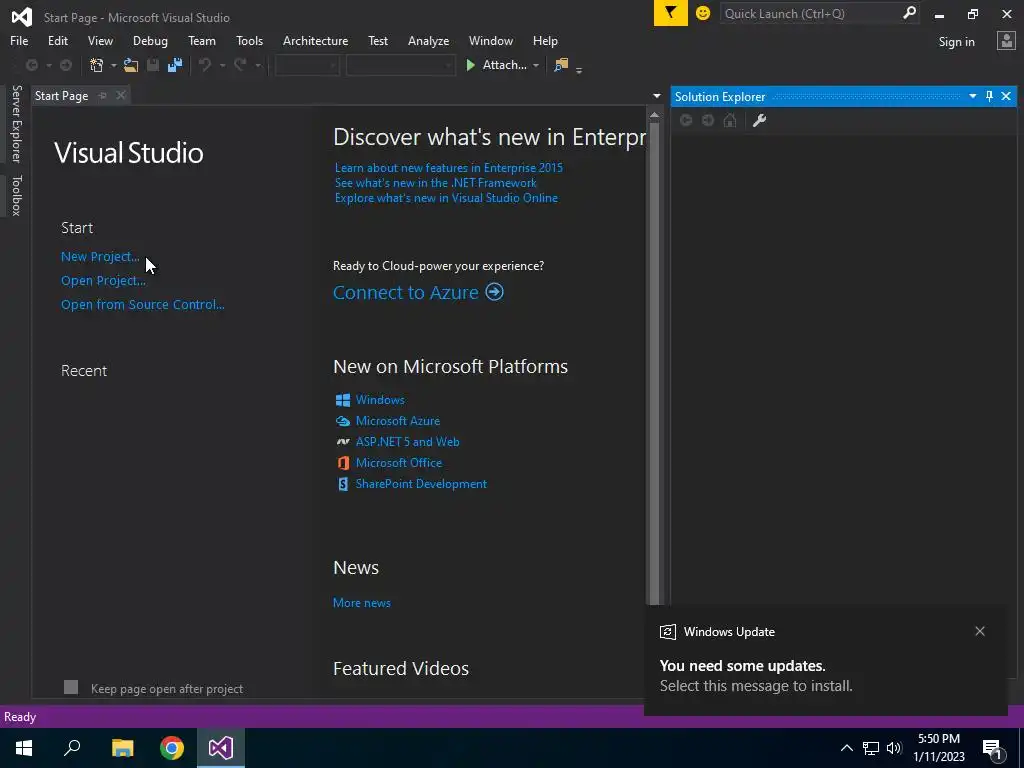Click the Redo toolbar icon
1024x768 pixels.
pos(240,65)
